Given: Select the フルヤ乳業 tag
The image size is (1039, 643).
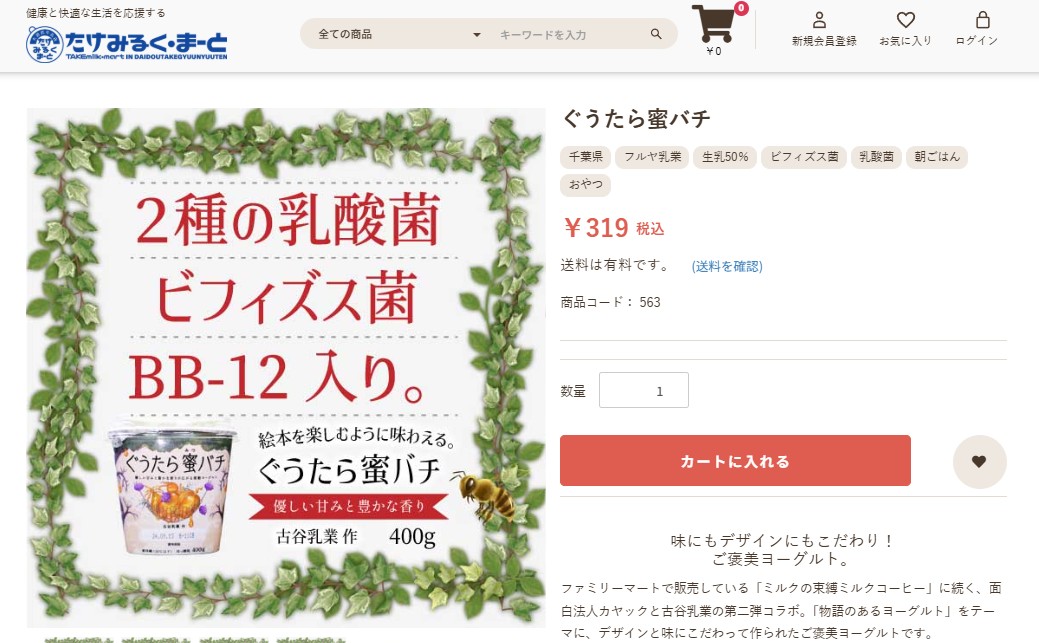Looking at the screenshot, I should (x=653, y=156).
